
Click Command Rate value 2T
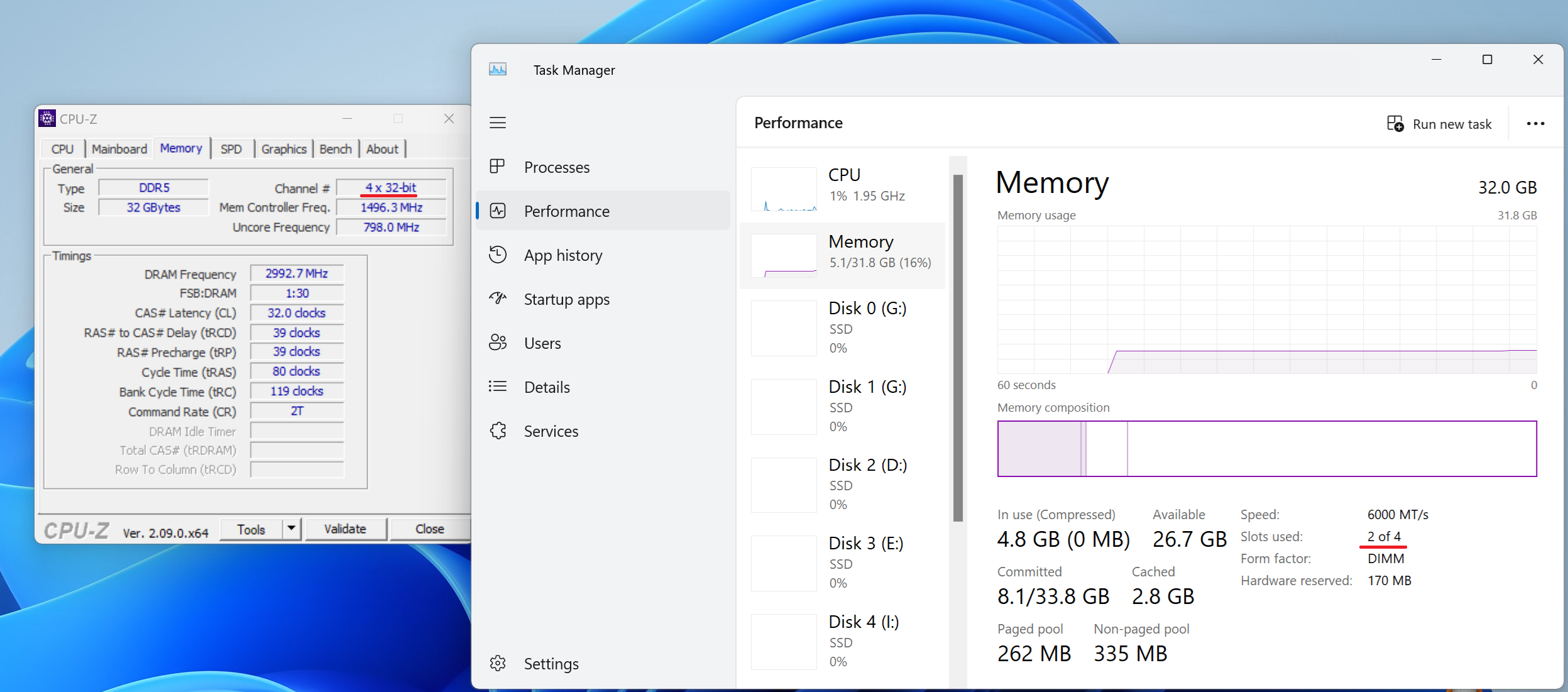click(297, 410)
